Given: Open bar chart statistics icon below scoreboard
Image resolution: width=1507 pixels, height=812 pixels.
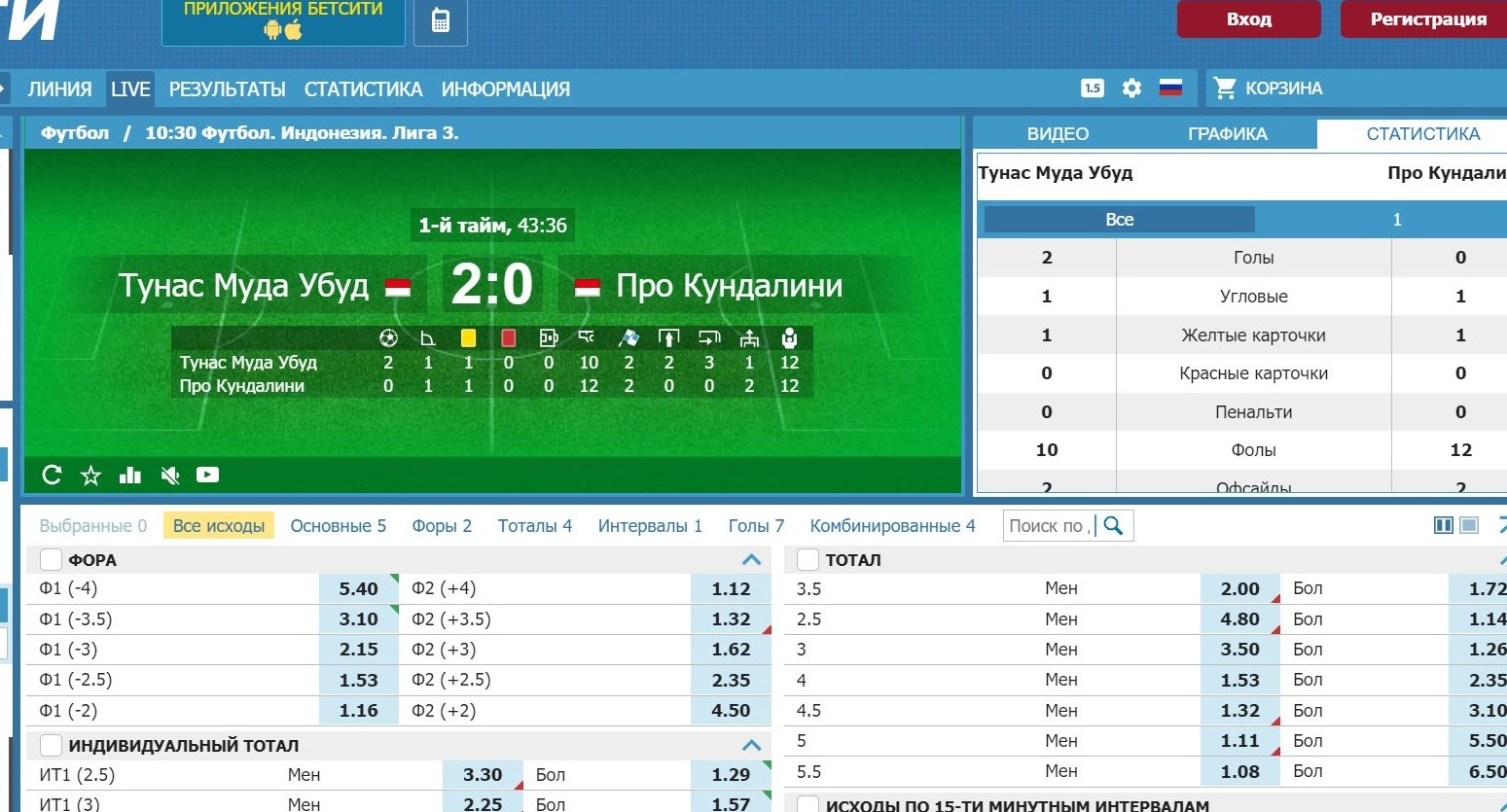Looking at the screenshot, I should point(129,475).
